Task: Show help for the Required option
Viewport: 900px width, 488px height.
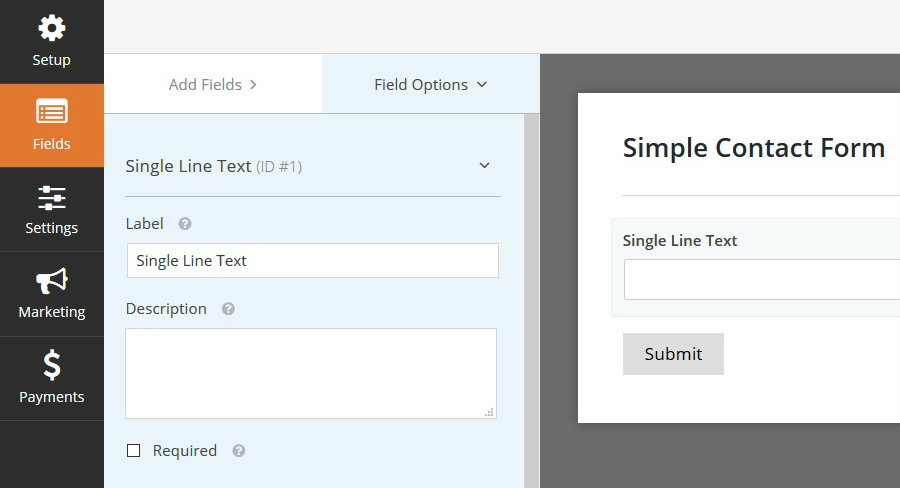Action: (x=239, y=451)
